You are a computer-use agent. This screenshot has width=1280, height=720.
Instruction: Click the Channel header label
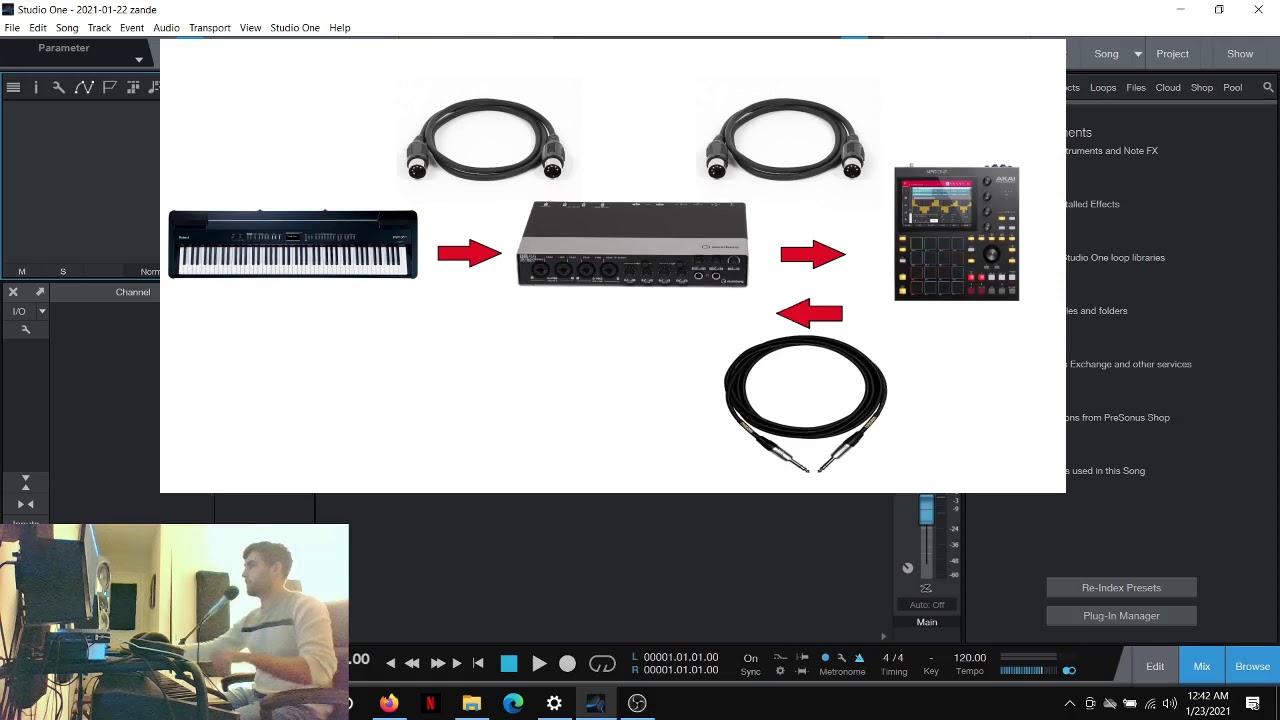[x=133, y=292]
